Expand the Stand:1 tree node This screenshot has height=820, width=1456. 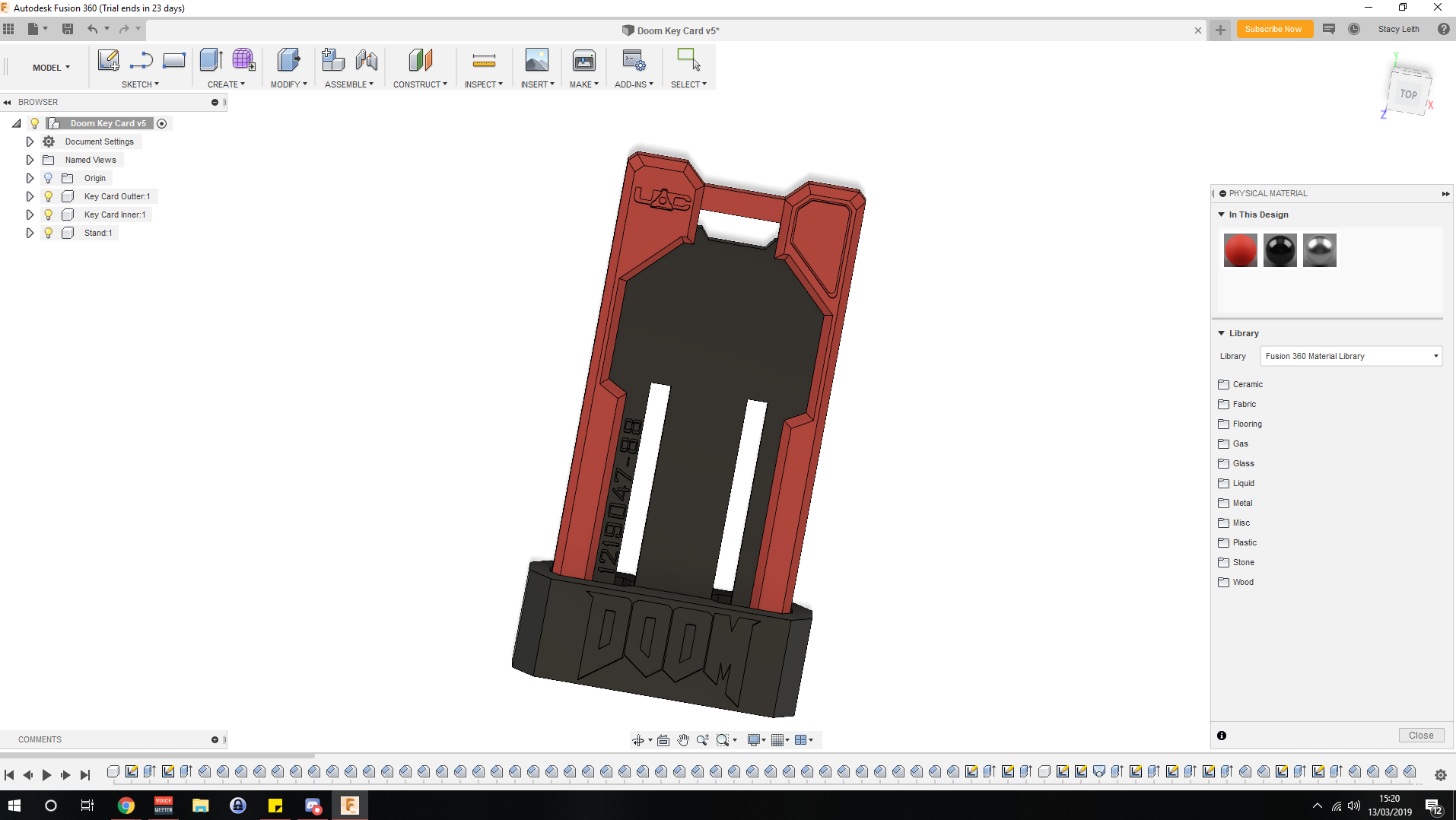(x=30, y=233)
